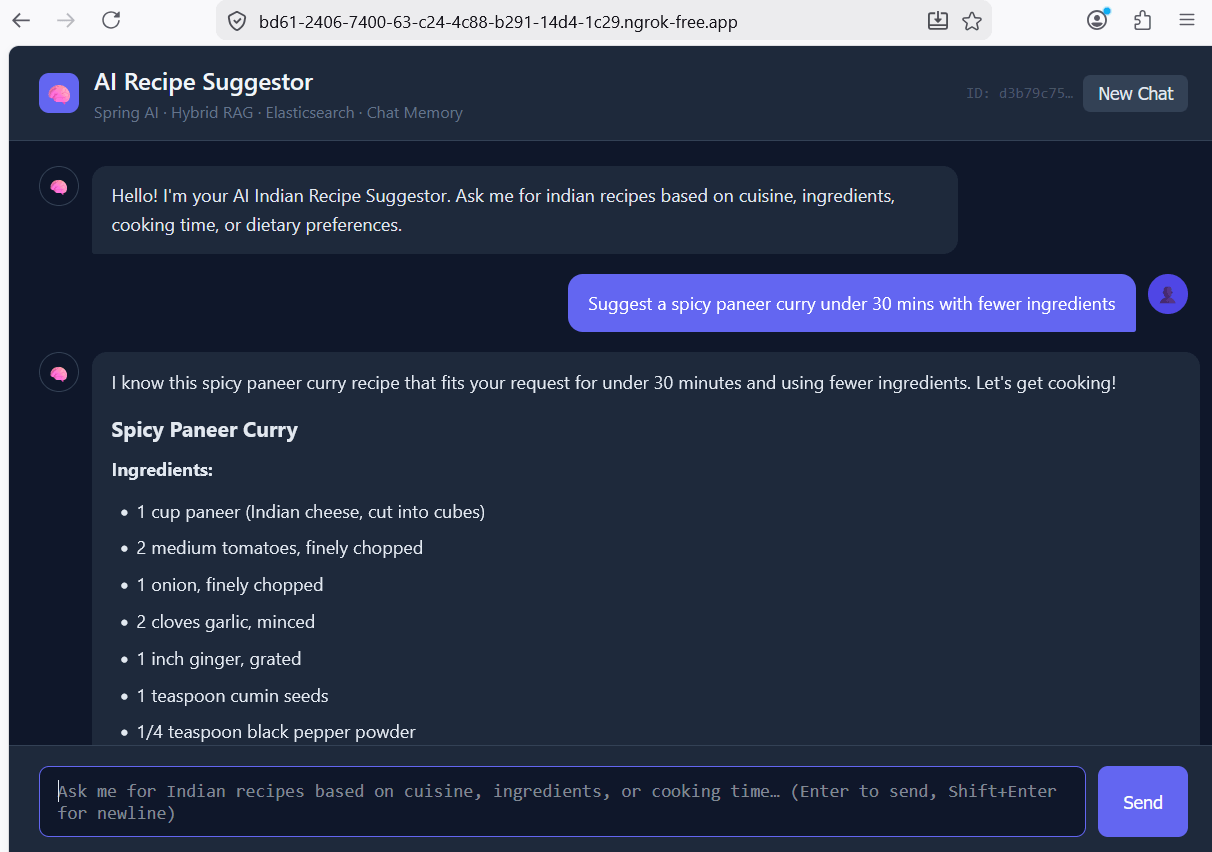Go back using browser back arrow
Screen dimensions: 1212x852
(x=21, y=20)
